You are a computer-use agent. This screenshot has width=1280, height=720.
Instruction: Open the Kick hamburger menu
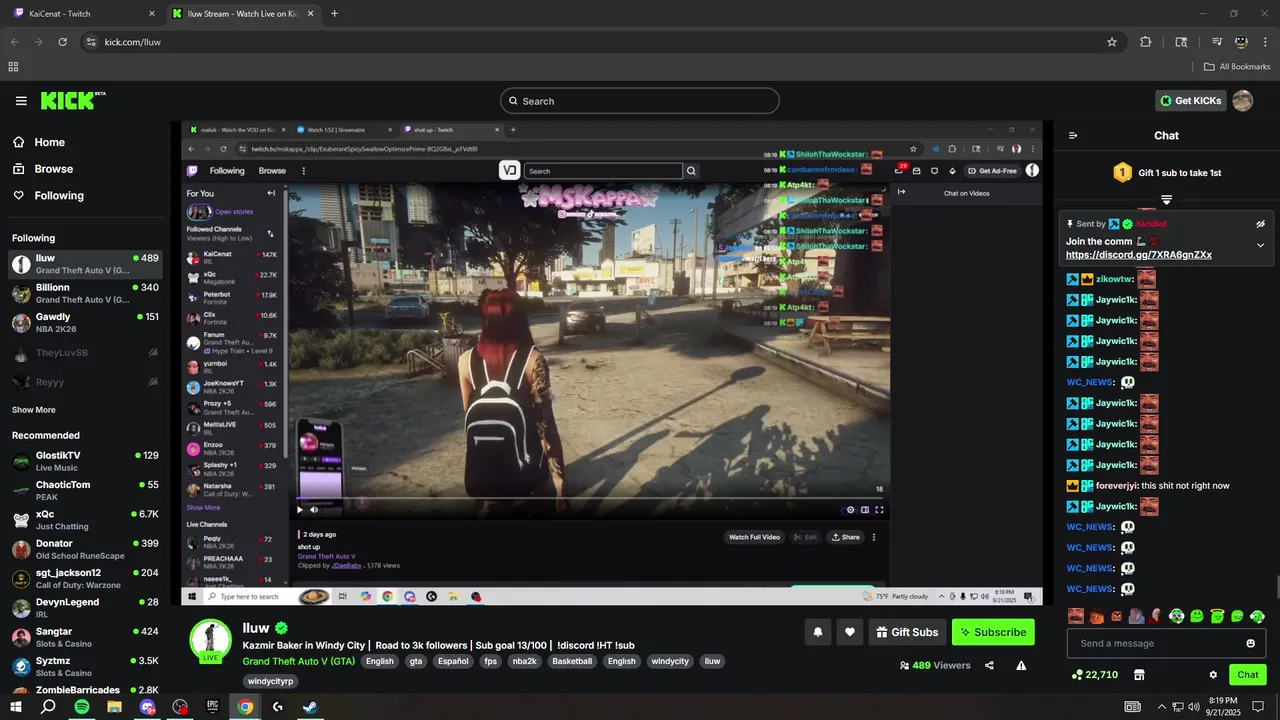(x=21, y=101)
